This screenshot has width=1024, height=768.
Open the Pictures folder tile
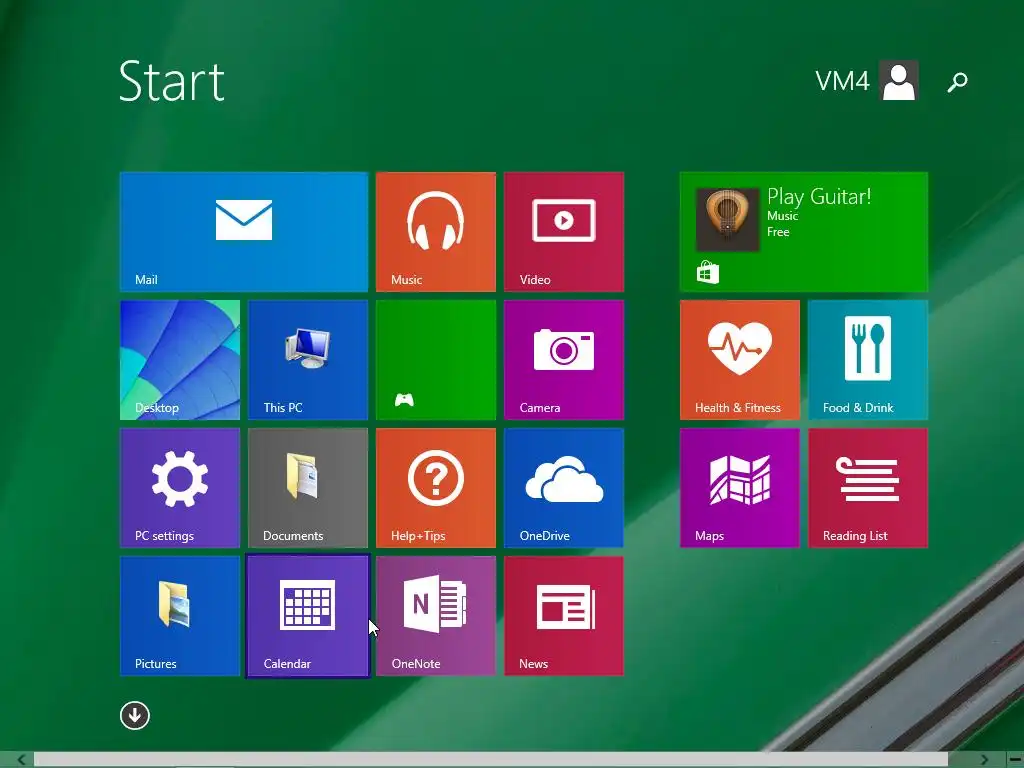[180, 616]
